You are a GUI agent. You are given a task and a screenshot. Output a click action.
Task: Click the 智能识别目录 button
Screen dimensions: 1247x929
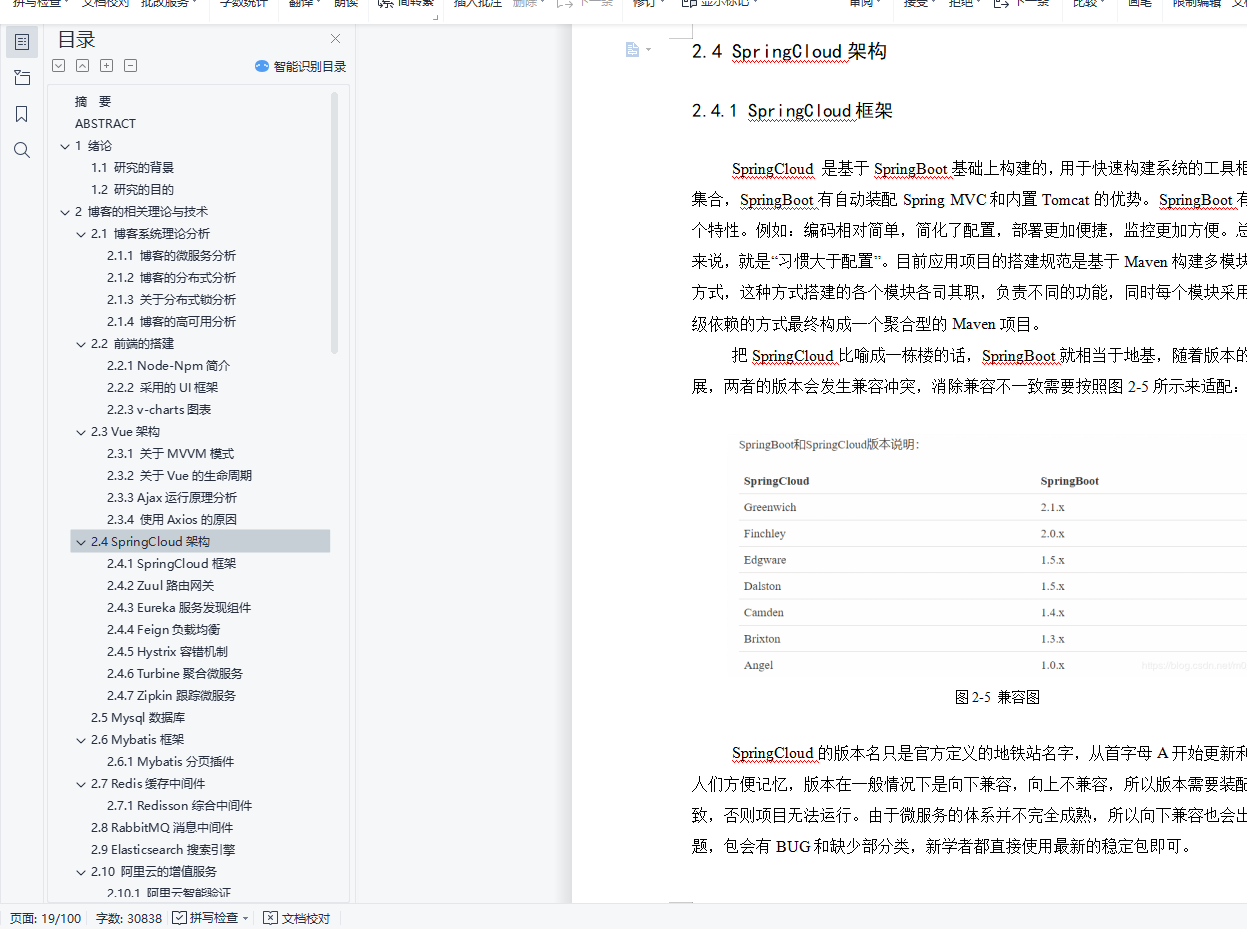(x=301, y=66)
